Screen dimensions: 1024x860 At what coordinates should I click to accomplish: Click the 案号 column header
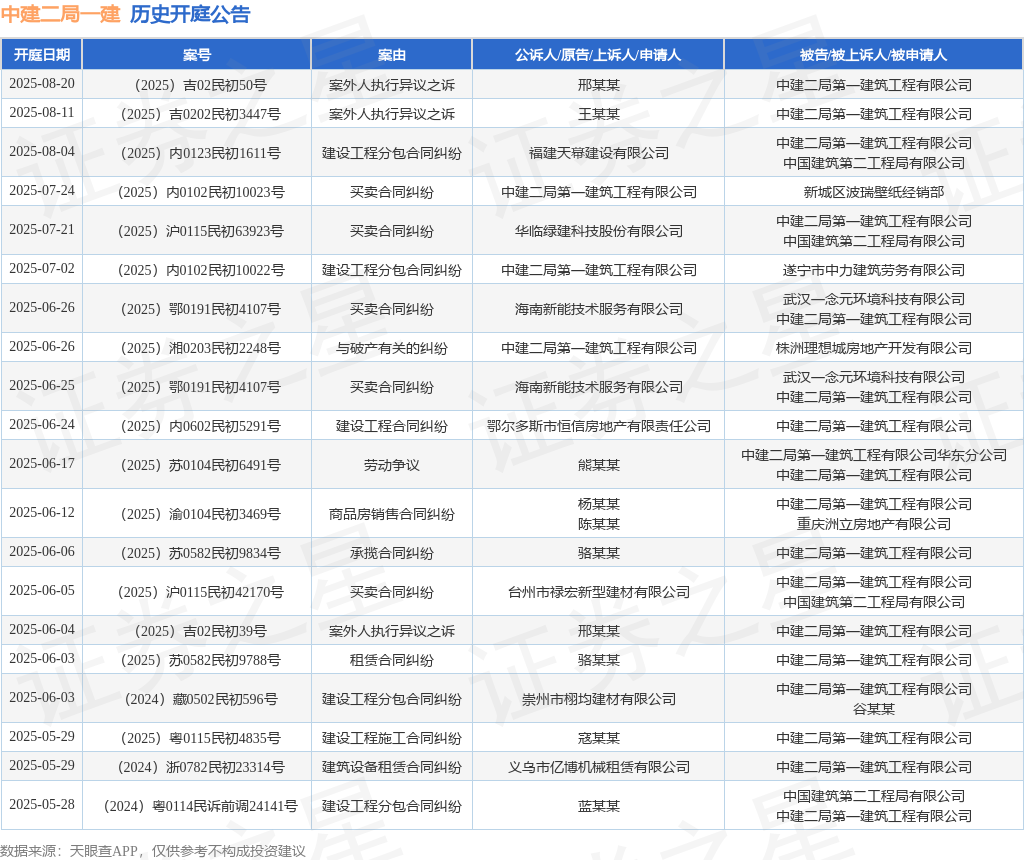click(197, 55)
